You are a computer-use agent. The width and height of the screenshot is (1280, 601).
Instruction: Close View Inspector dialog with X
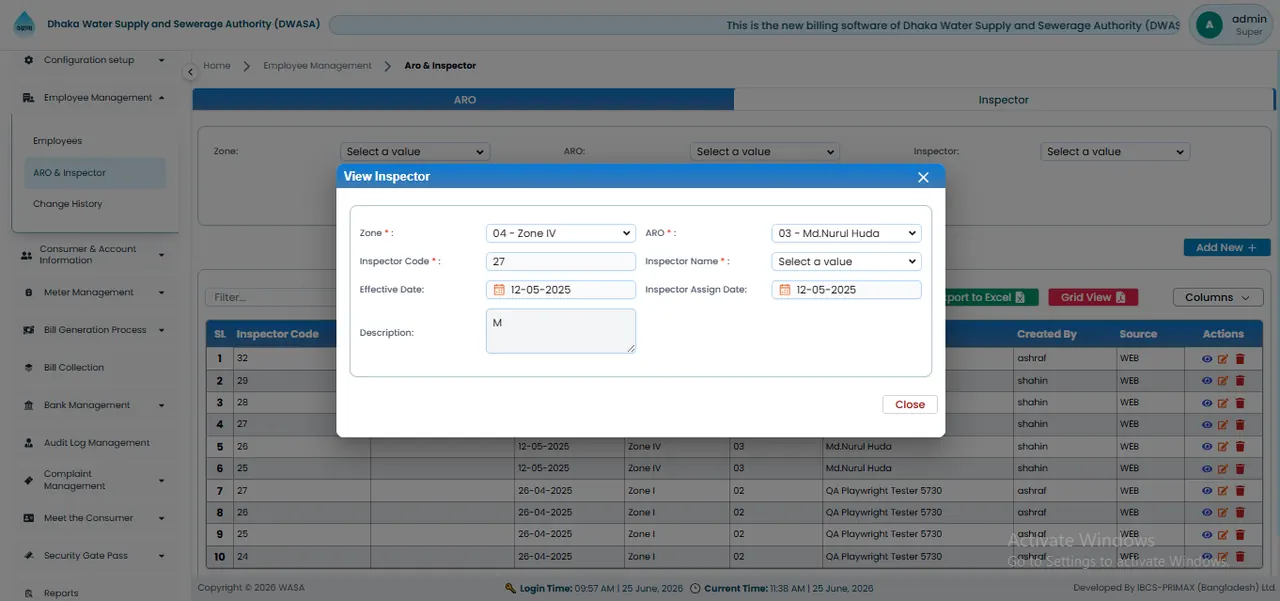tap(923, 177)
